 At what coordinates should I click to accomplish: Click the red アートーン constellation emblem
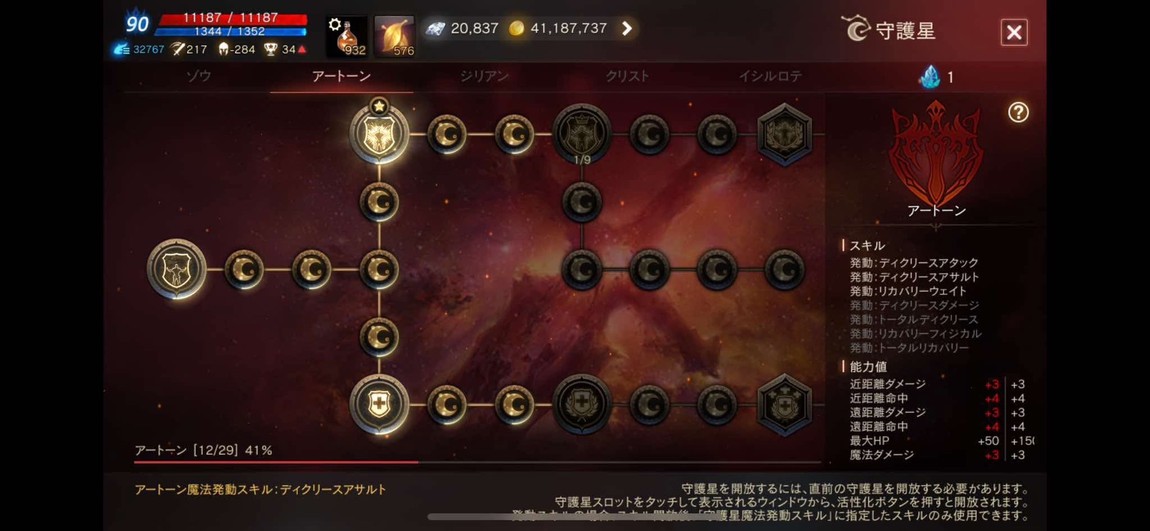tap(936, 153)
